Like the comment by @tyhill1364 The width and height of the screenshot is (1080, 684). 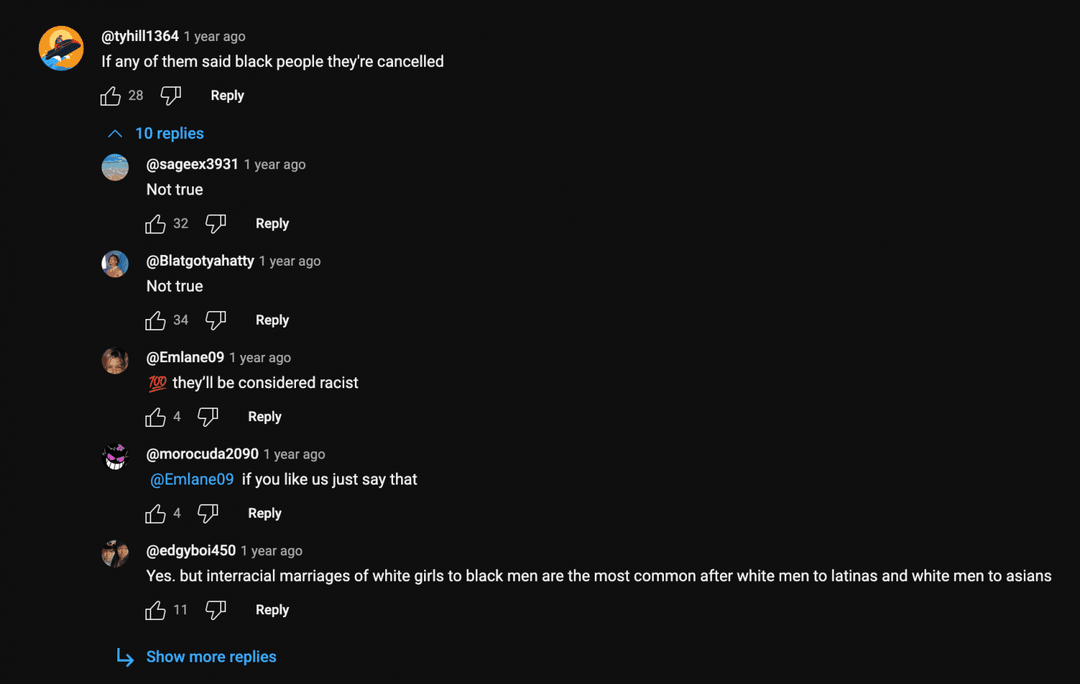(110, 94)
